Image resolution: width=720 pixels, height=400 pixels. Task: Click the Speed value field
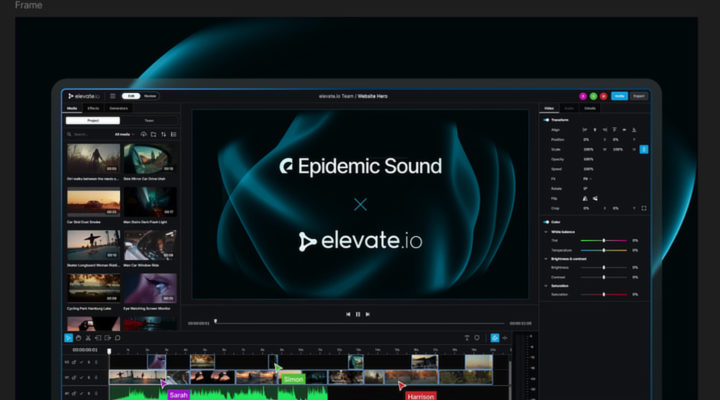pos(588,169)
